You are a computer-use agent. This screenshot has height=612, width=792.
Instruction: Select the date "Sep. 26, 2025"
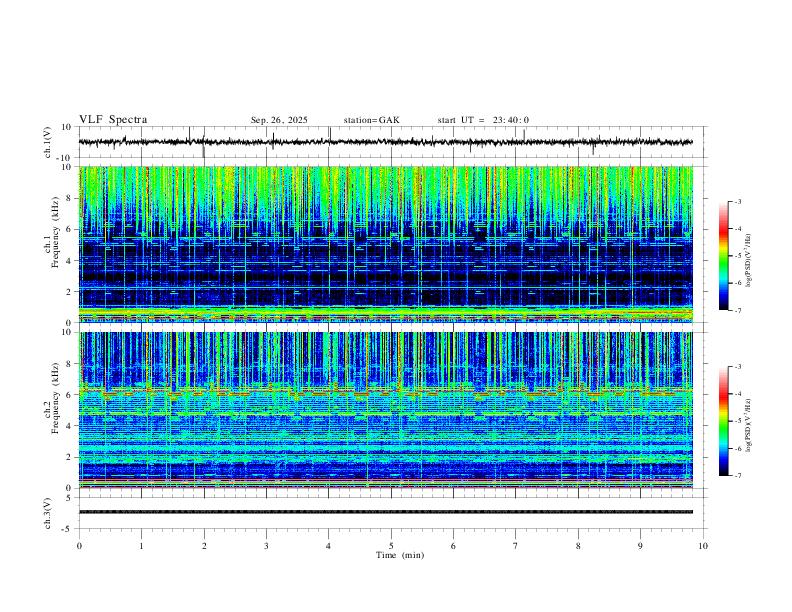click(279, 120)
